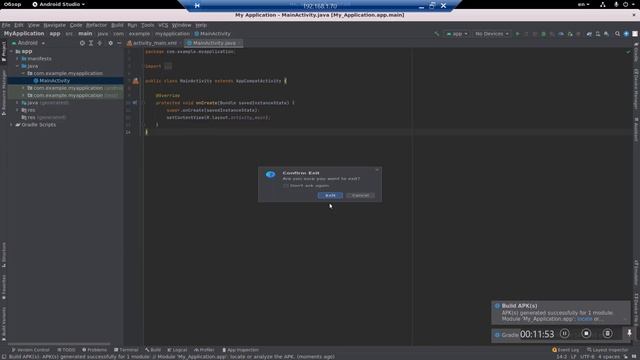Close the Confirm Exit dialog with its X
Screen dimensions: 640x360
point(377,170)
